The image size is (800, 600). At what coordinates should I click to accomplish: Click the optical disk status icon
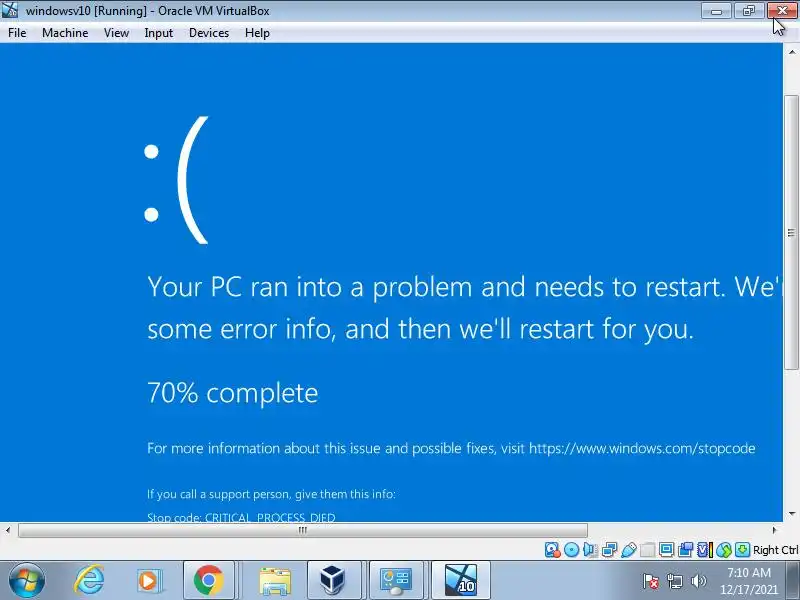click(571, 549)
